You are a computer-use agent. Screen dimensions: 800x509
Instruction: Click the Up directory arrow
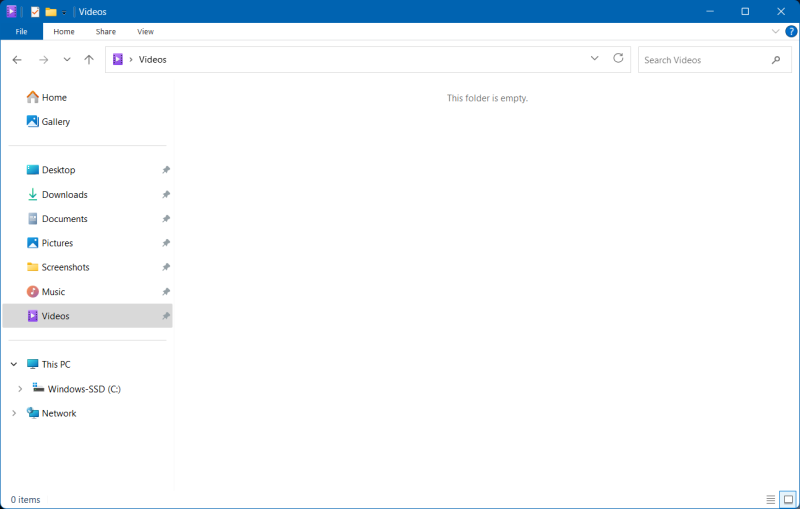click(89, 60)
